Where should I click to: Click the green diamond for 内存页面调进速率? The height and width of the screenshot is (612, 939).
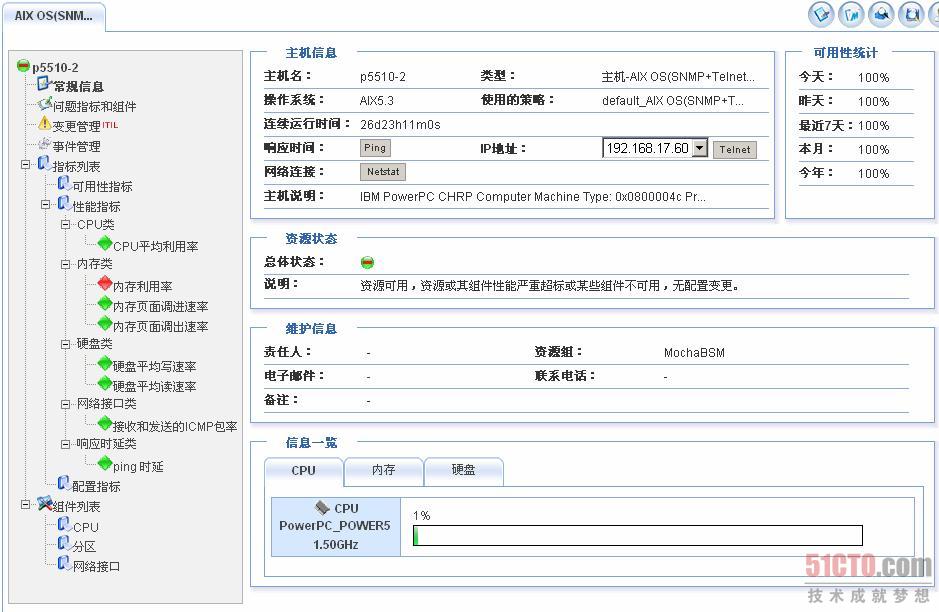click(x=105, y=304)
